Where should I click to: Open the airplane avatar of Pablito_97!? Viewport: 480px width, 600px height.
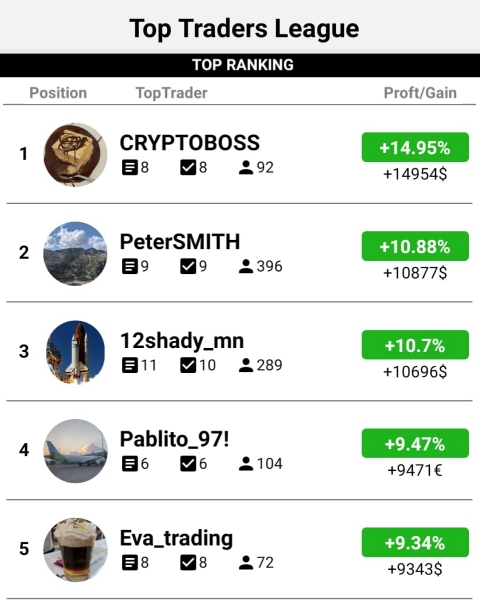(75, 451)
